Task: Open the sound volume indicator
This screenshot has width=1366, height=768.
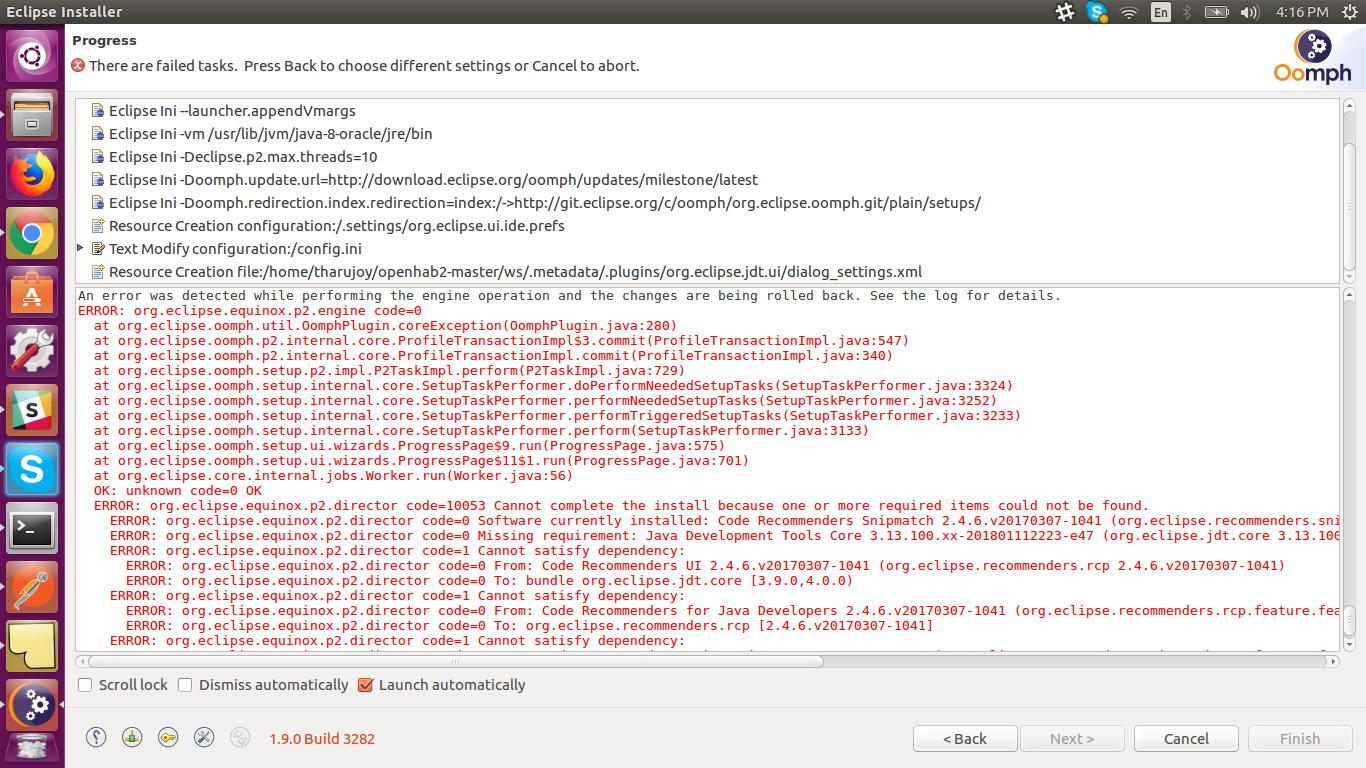Action: pos(1249,12)
